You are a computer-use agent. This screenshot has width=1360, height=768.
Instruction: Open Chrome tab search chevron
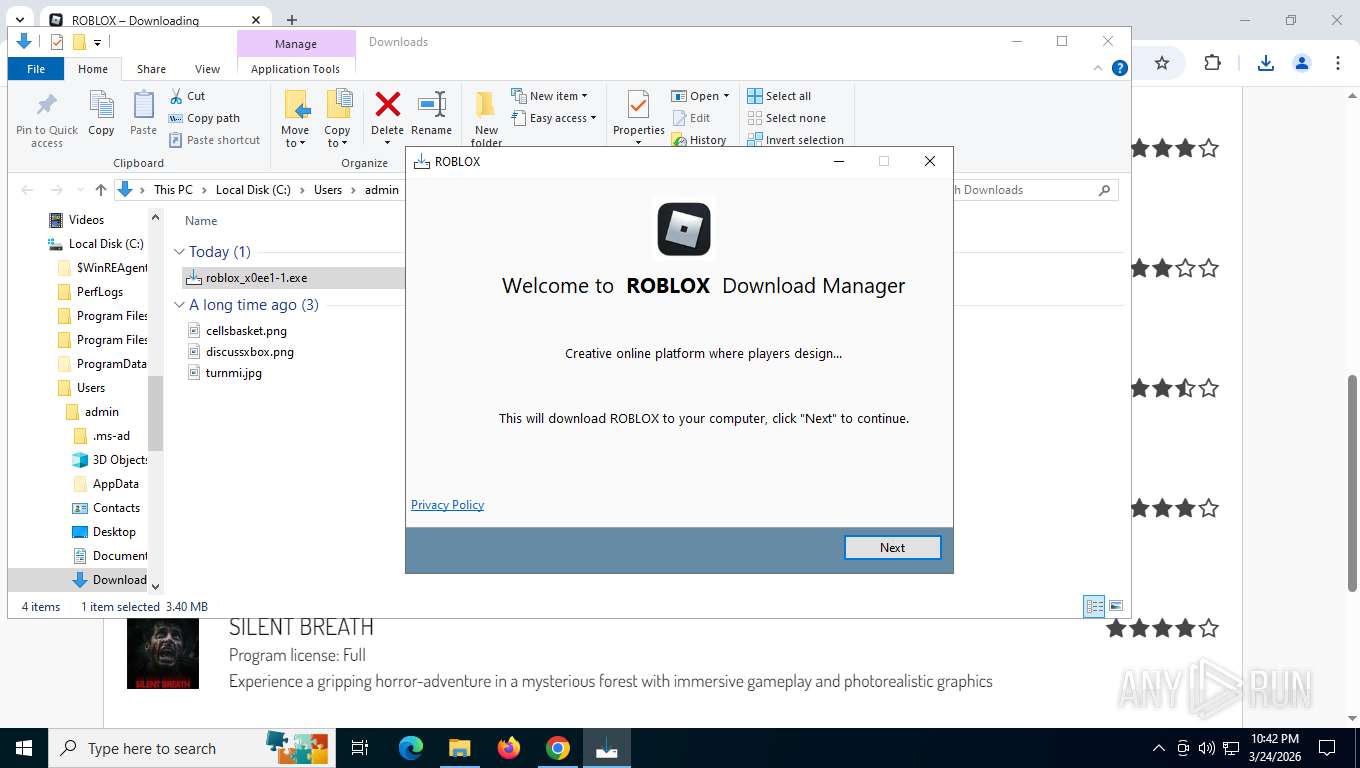coord(19,20)
